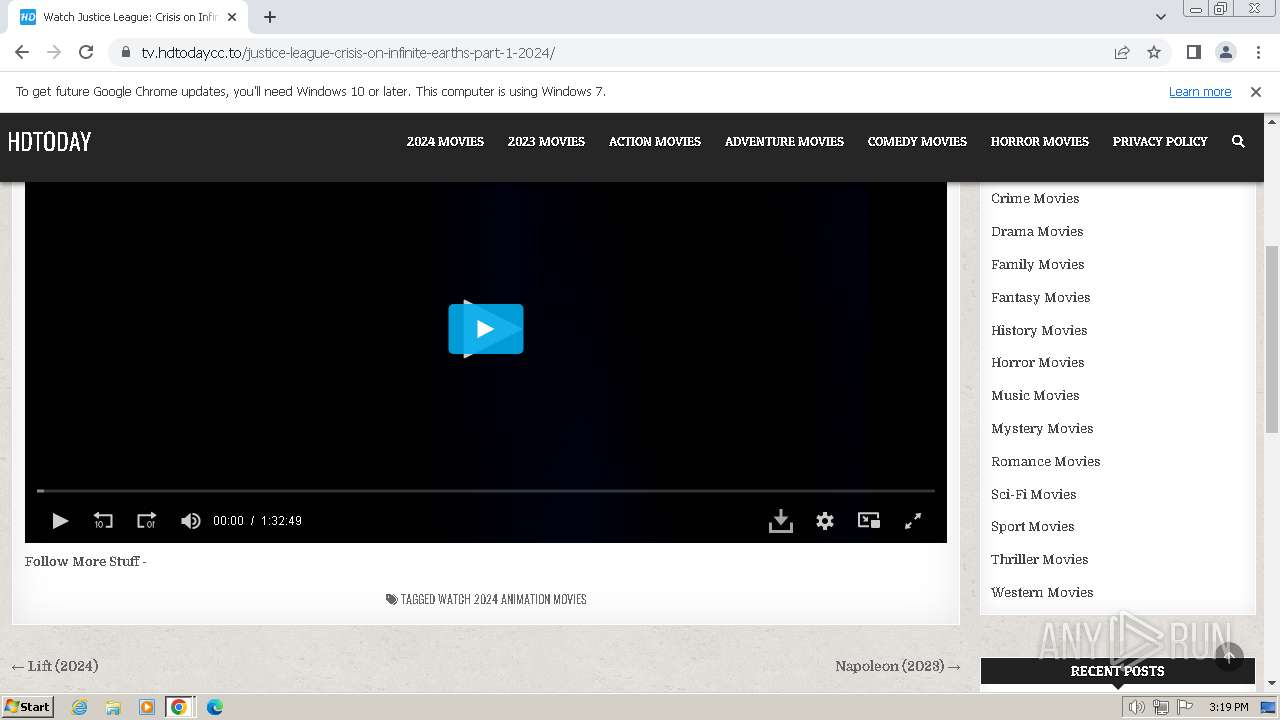Open the Privacy Policy page

point(1160,142)
